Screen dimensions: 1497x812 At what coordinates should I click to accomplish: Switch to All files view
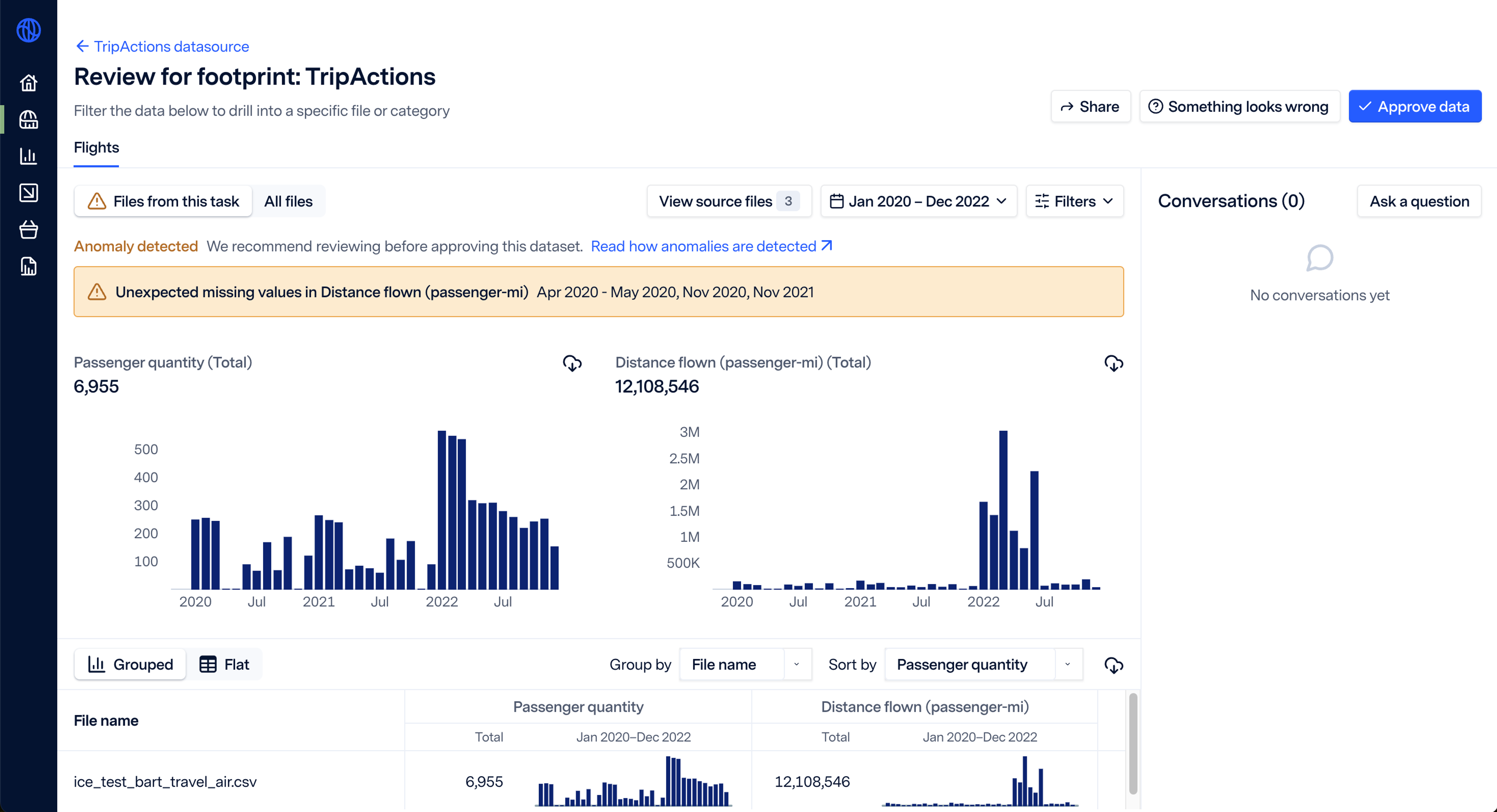point(288,201)
